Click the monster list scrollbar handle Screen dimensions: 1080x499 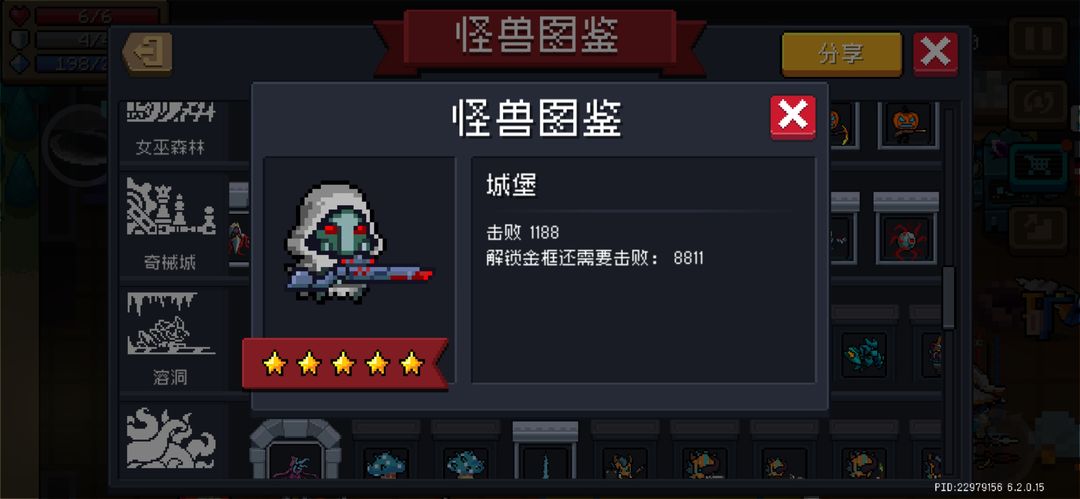(x=948, y=297)
